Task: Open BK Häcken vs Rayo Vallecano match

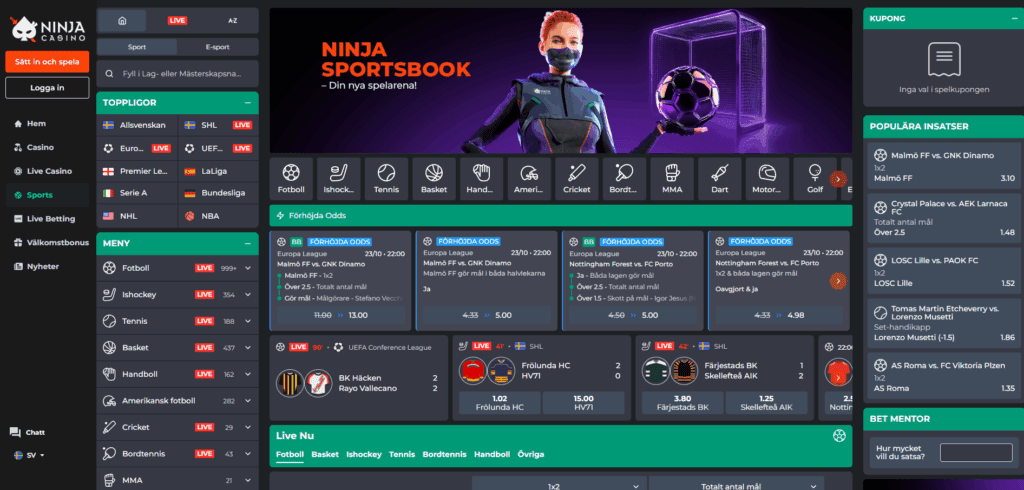Action: 359,378
